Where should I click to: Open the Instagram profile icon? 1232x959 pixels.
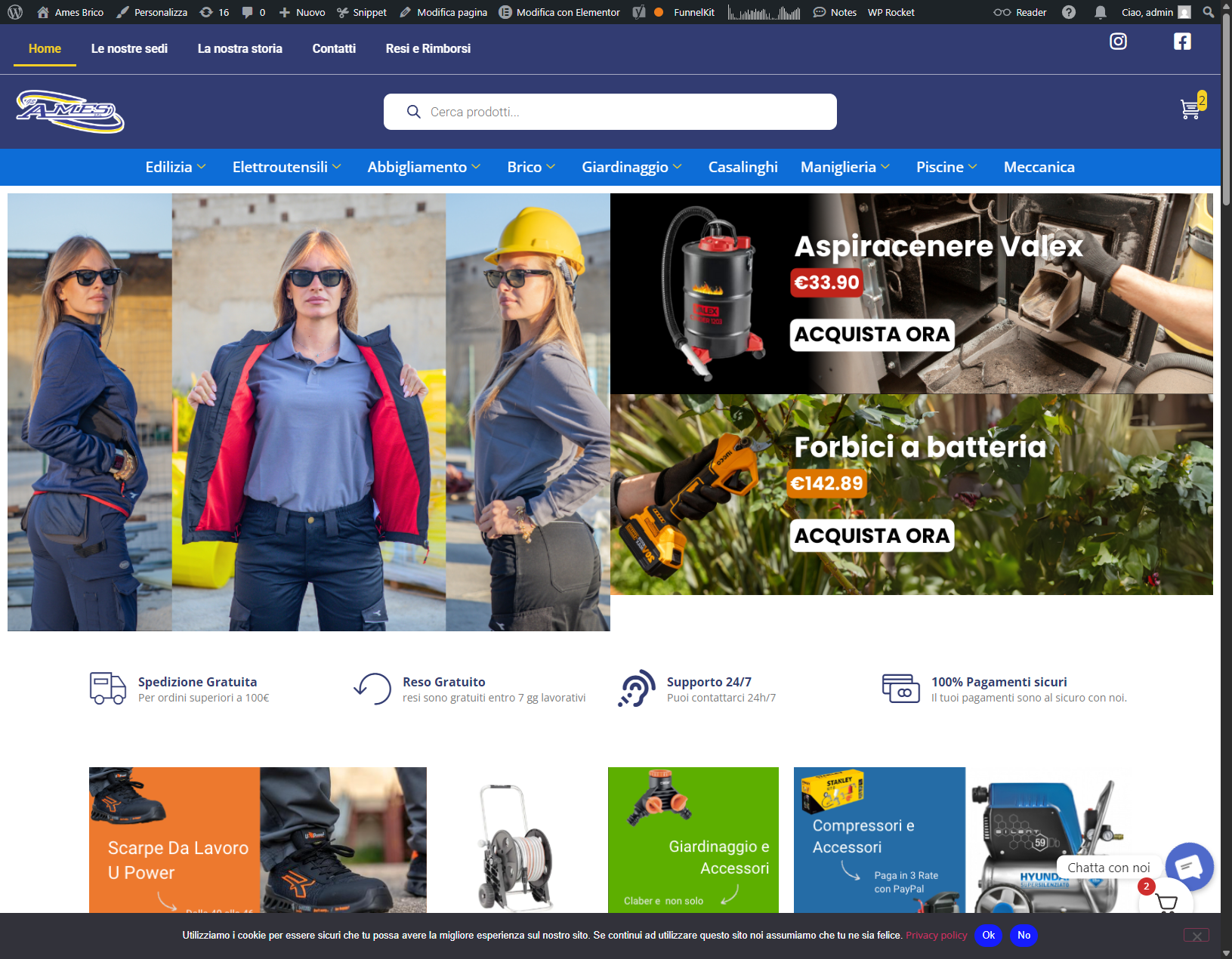tap(1118, 42)
